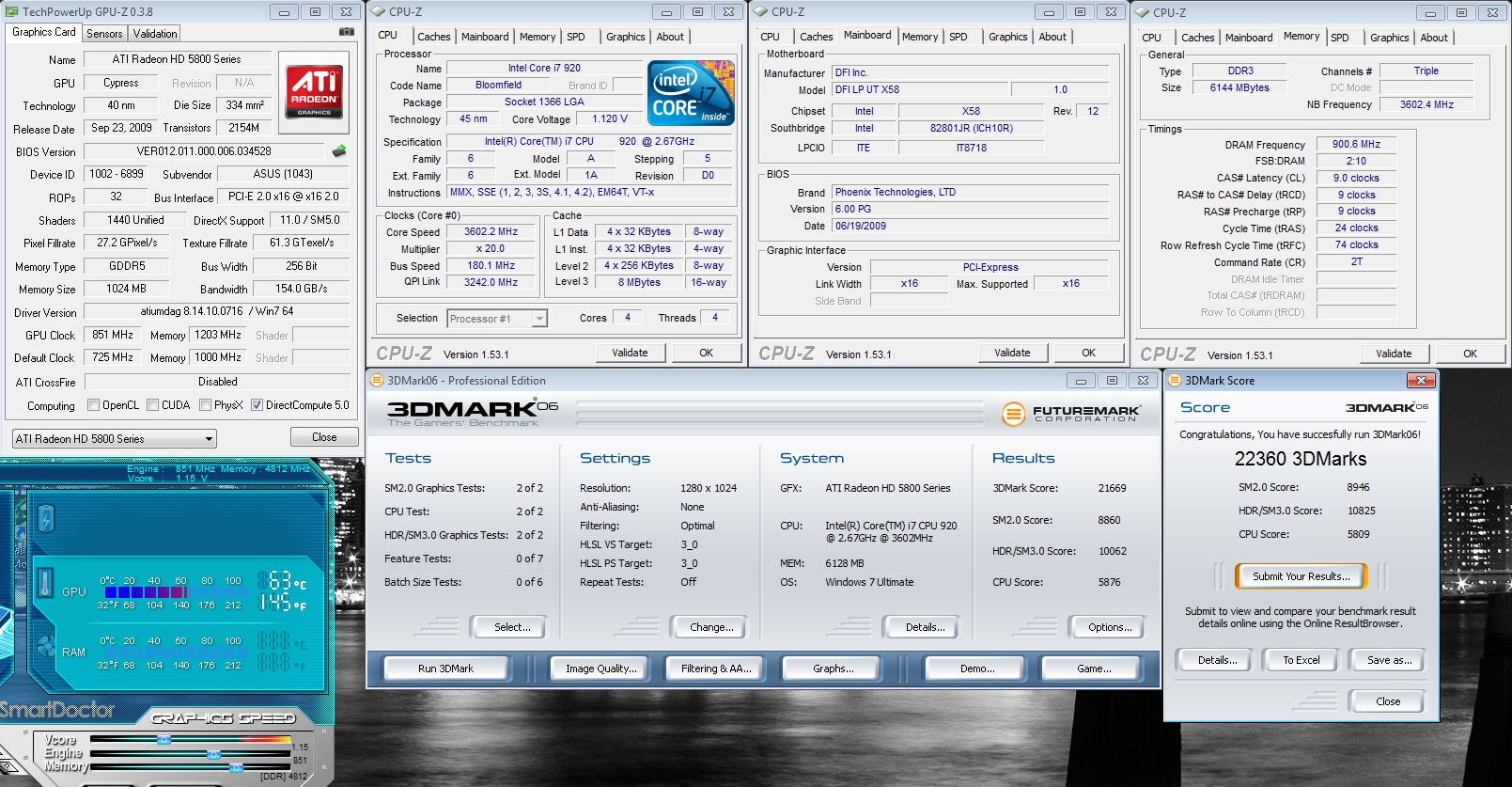This screenshot has width=1512, height=787.
Task: Click the 3DMark Score window title icon
Action: [x=1175, y=381]
